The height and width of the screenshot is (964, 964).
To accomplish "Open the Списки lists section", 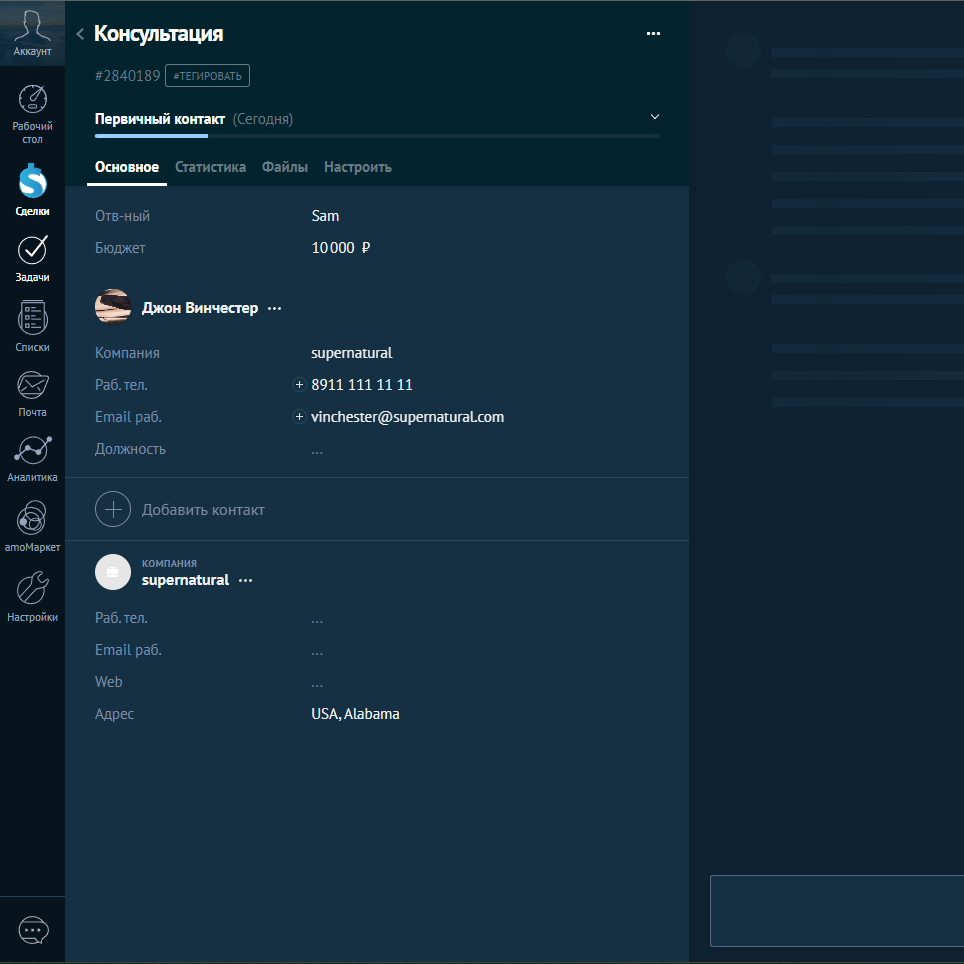I will click(x=32, y=326).
